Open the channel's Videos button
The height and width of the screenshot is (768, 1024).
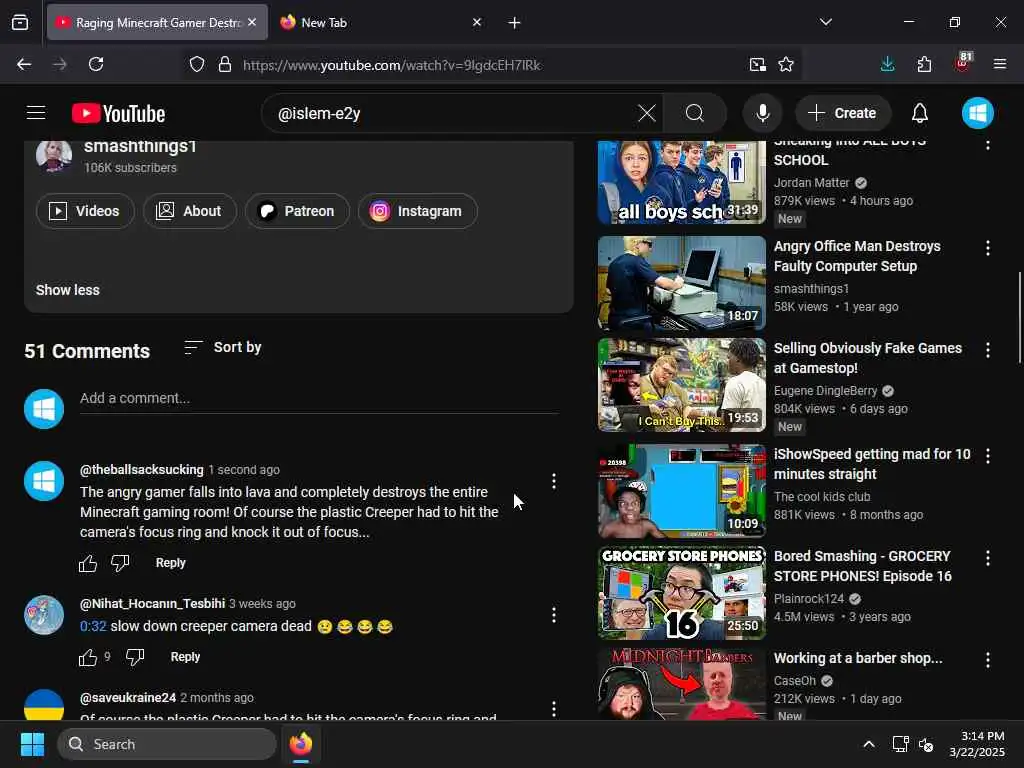[x=85, y=211]
